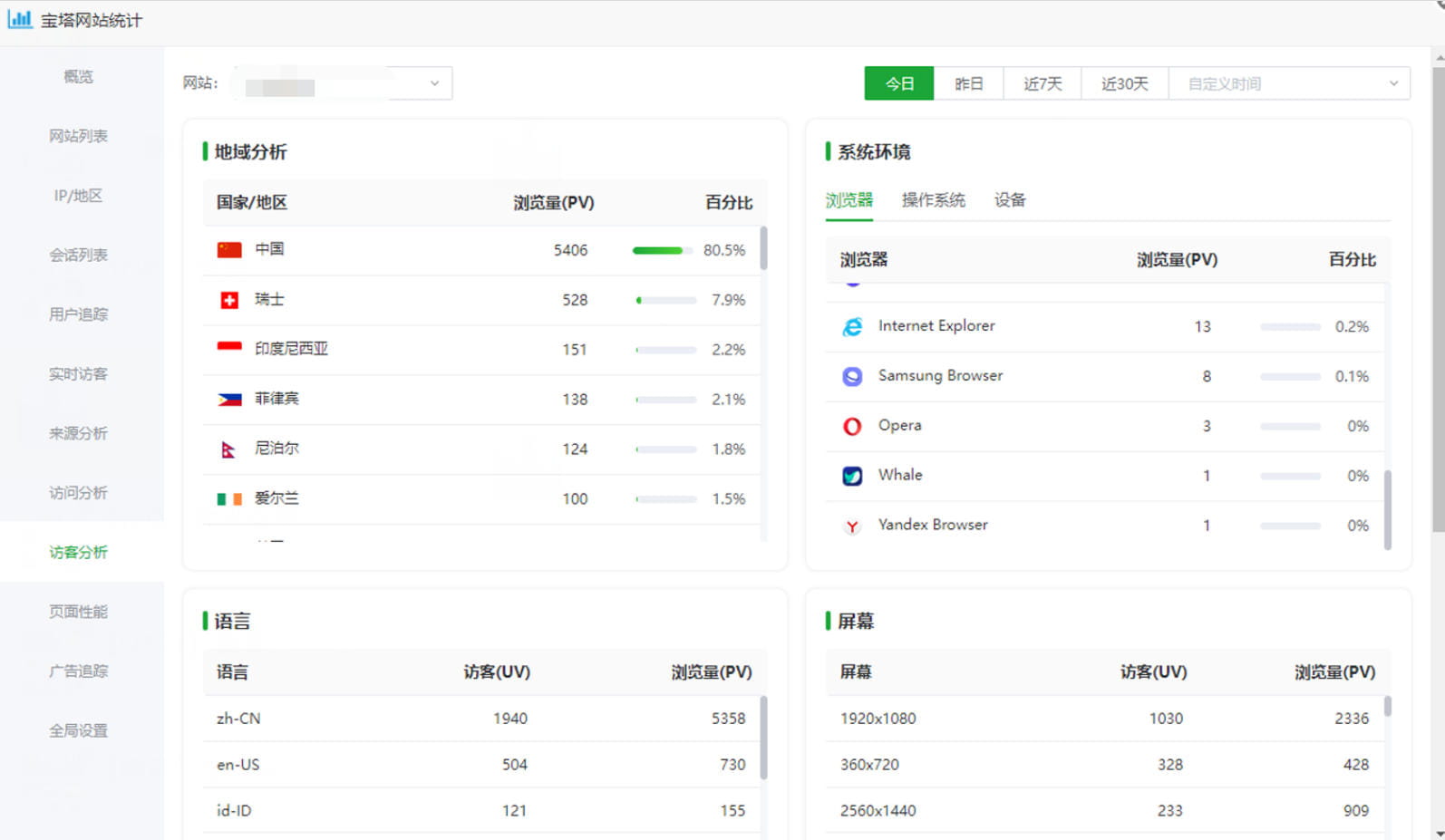
Task: Click the Internet Explorer browser icon
Action: coord(852,326)
